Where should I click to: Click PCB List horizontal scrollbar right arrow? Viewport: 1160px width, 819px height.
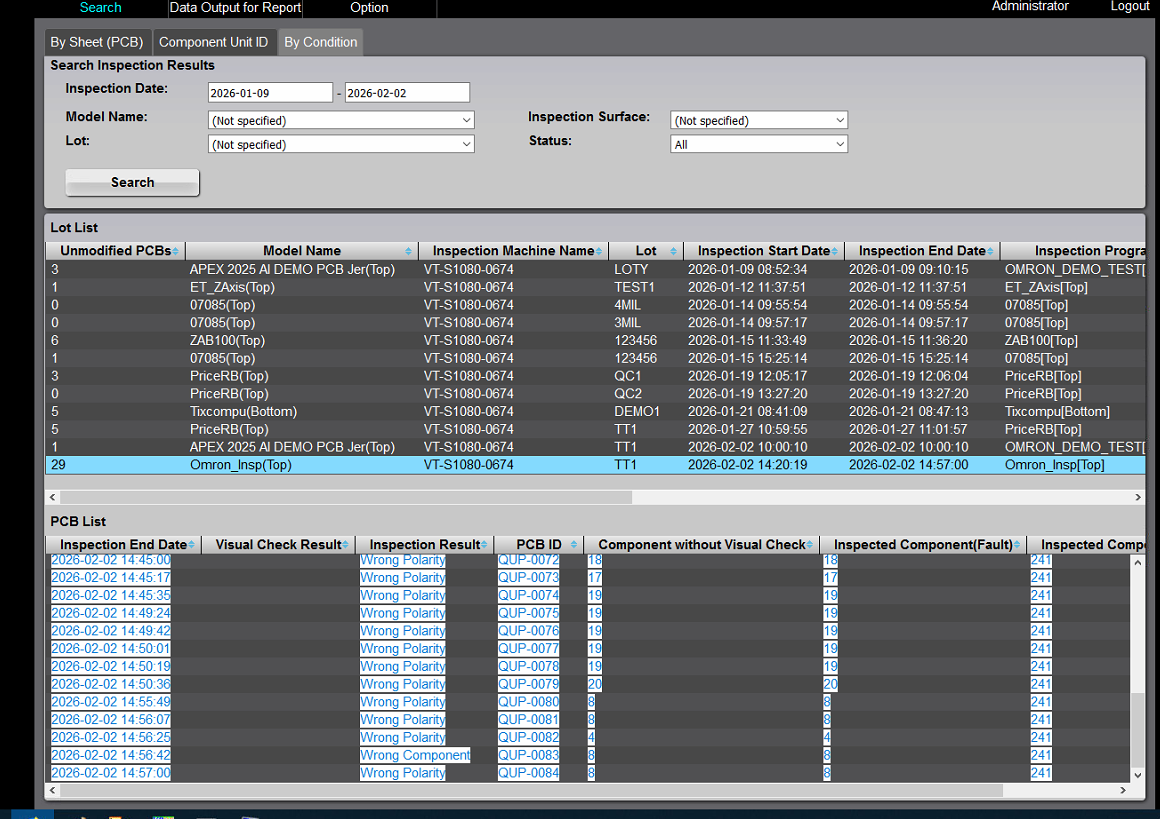[x=1123, y=790]
